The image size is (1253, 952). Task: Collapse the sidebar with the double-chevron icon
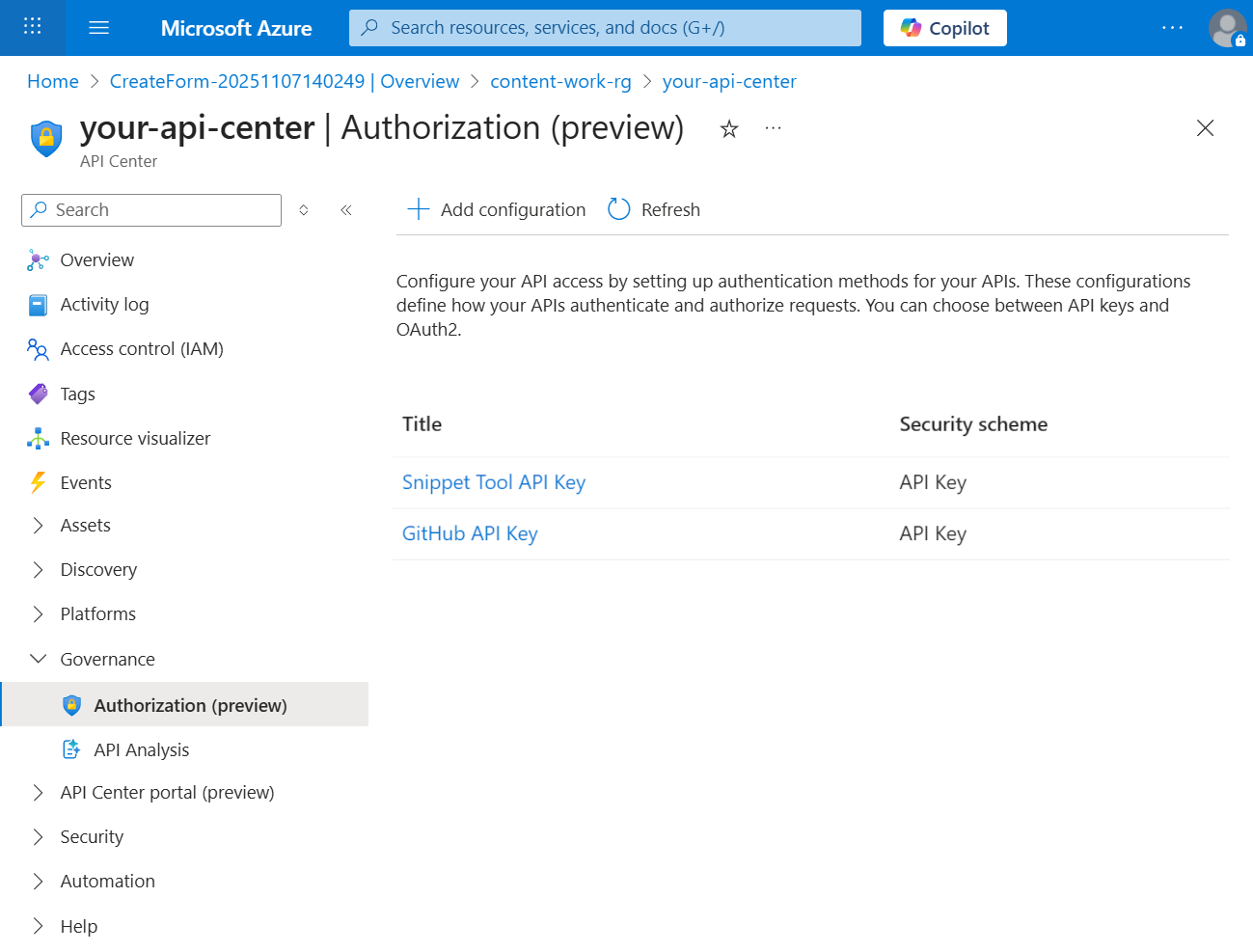tap(346, 210)
